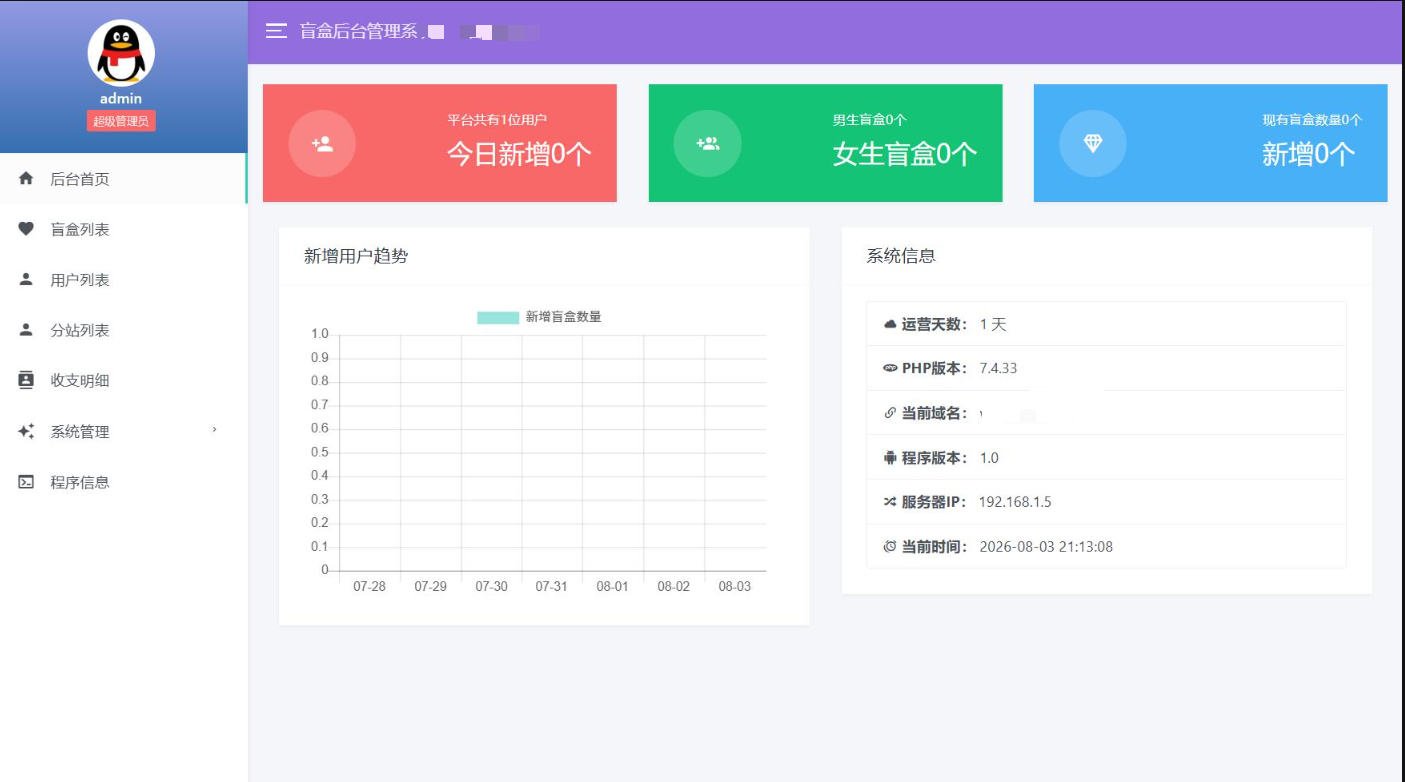Screen dimensions: 1405x782
Task: Click the diamond icon on blue card
Action: pos(1093,143)
